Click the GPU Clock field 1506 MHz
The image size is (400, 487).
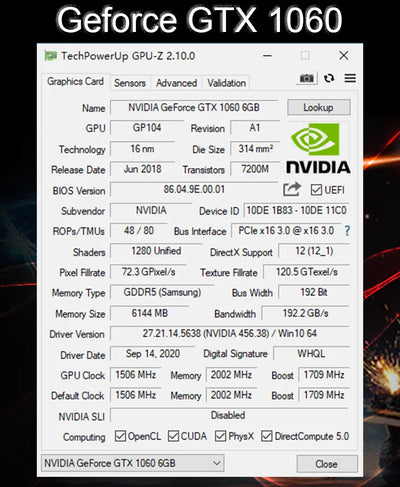[x=136, y=375]
